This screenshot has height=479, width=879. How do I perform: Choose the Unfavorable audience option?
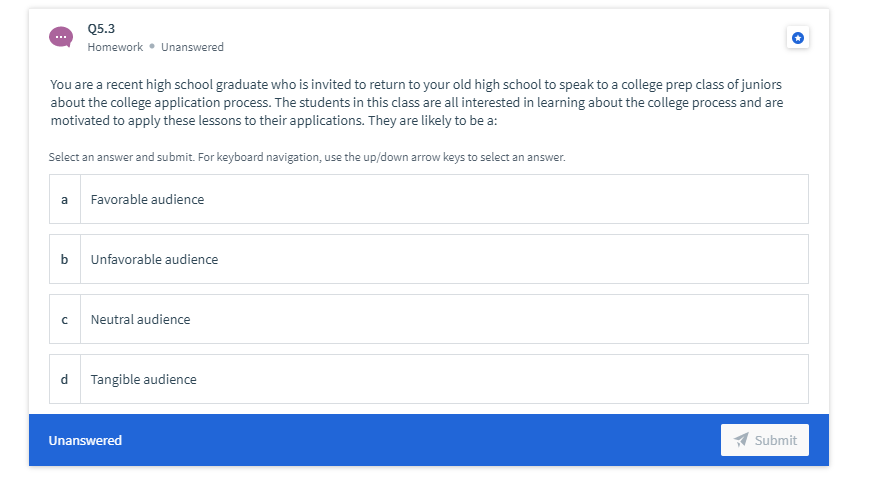coord(429,259)
